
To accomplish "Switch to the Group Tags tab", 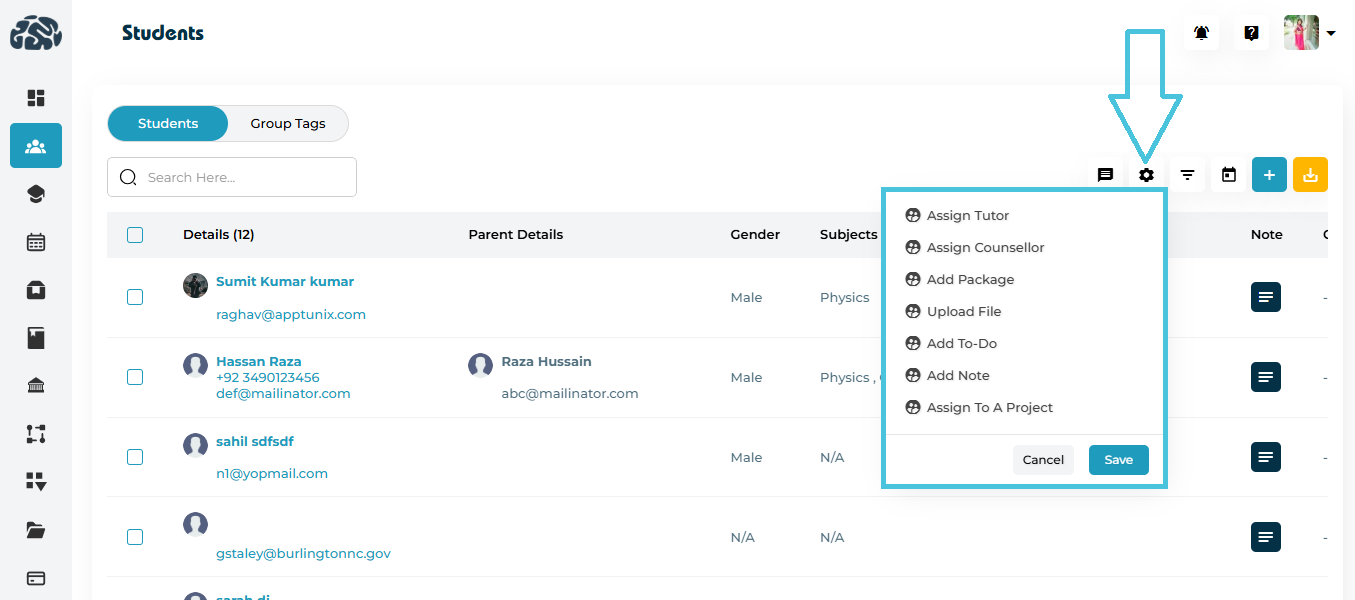I will pyautogui.click(x=288, y=124).
